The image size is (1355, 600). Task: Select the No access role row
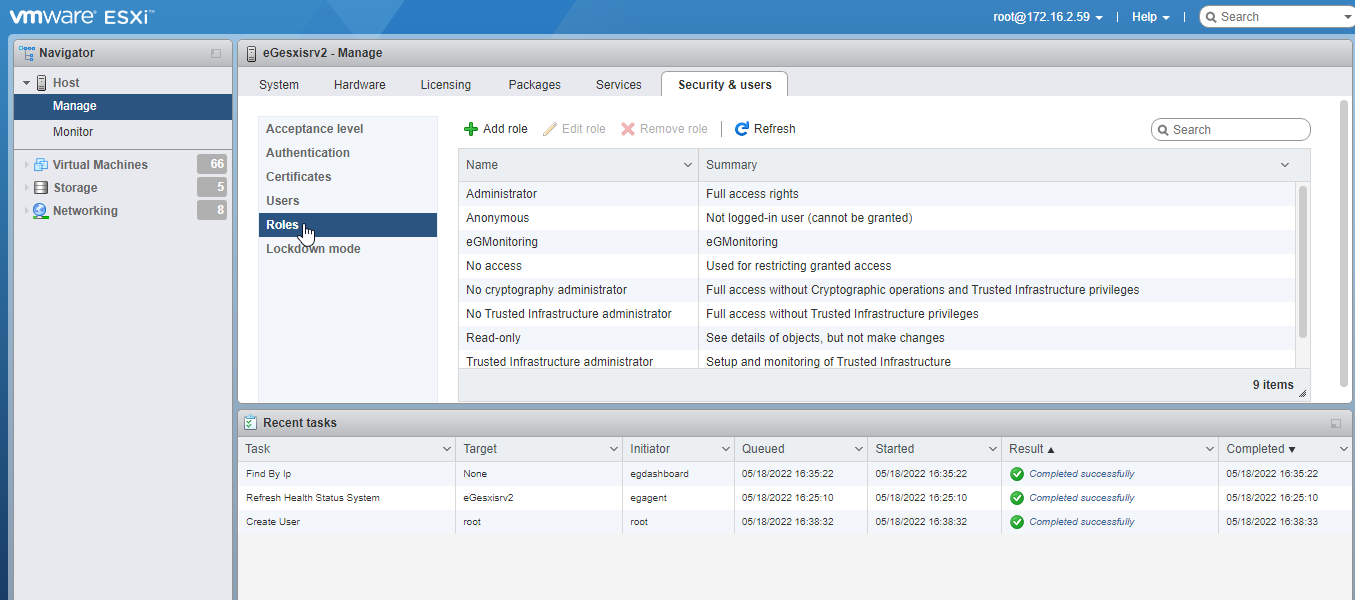(x=877, y=266)
